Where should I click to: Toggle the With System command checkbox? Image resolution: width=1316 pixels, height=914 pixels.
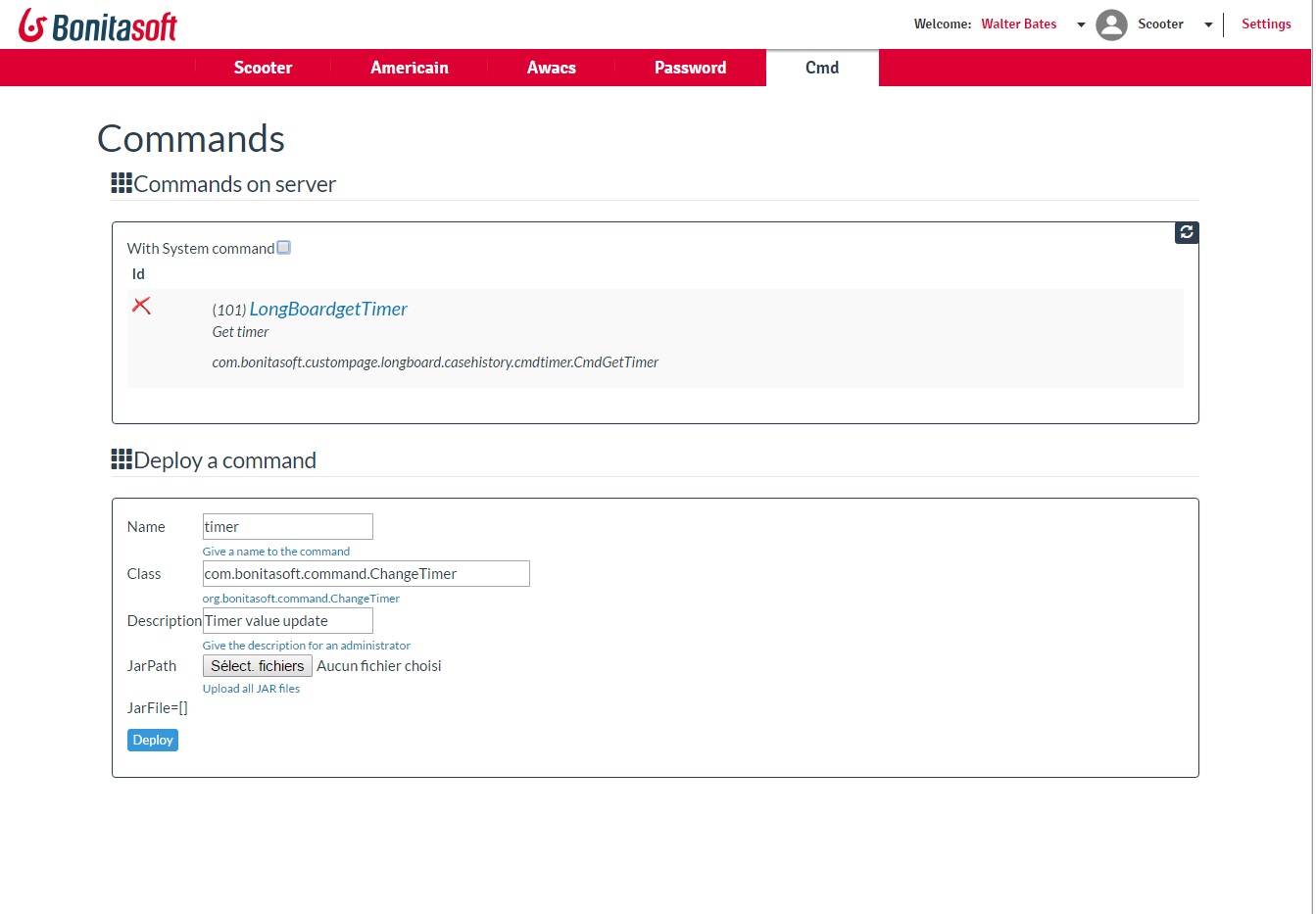pyautogui.click(x=283, y=248)
